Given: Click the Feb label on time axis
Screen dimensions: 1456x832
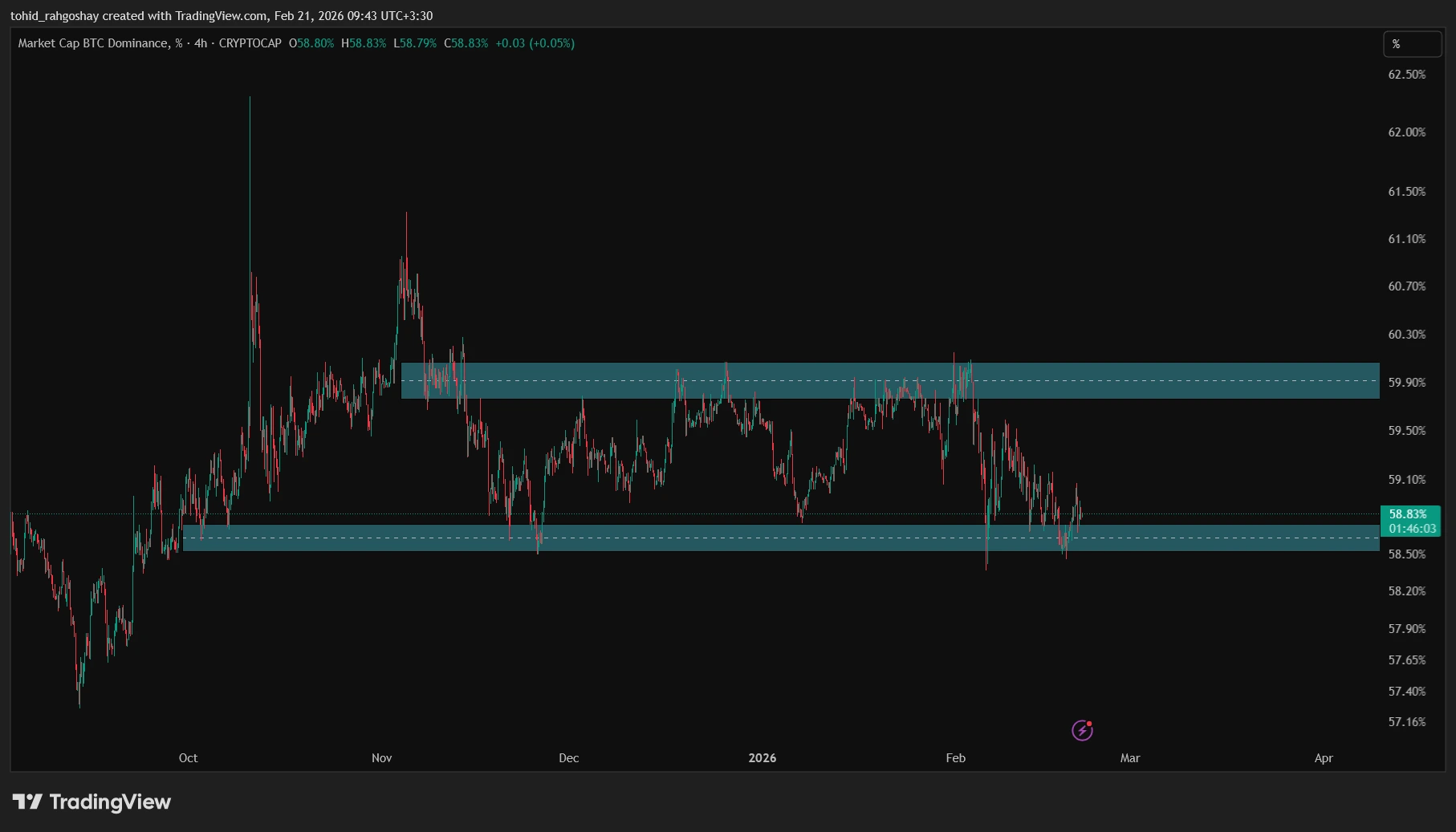Looking at the screenshot, I should [955, 758].
